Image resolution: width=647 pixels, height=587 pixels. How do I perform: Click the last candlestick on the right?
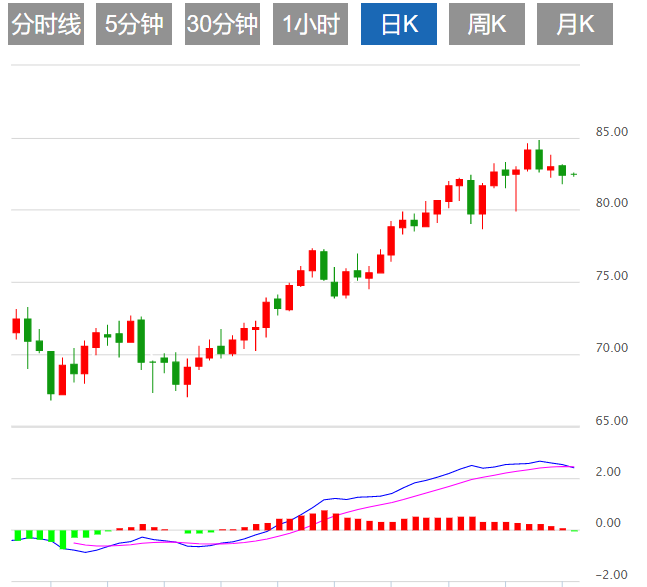point(574,174)
